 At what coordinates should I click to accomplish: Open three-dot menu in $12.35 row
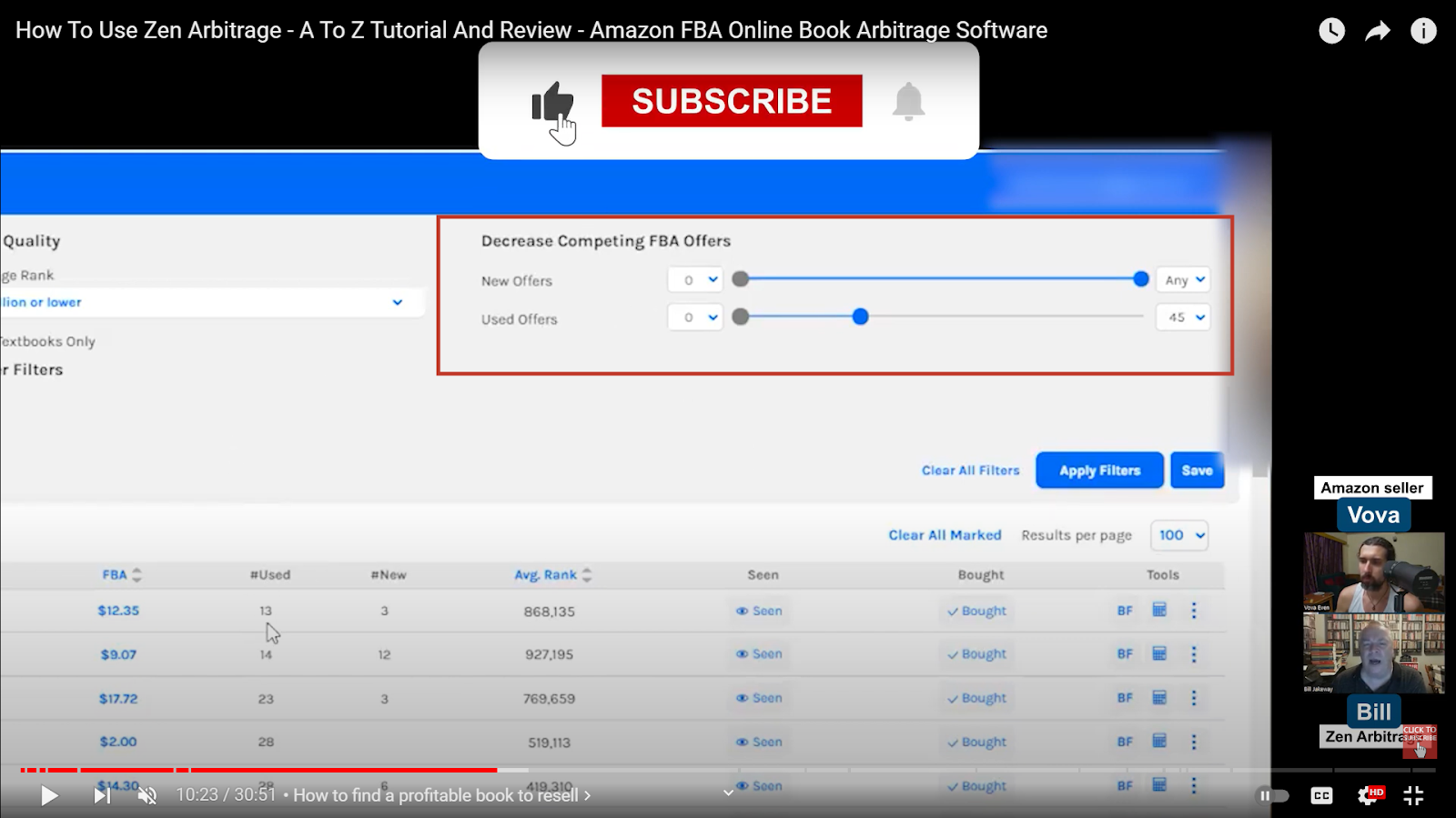(1194, 611)
